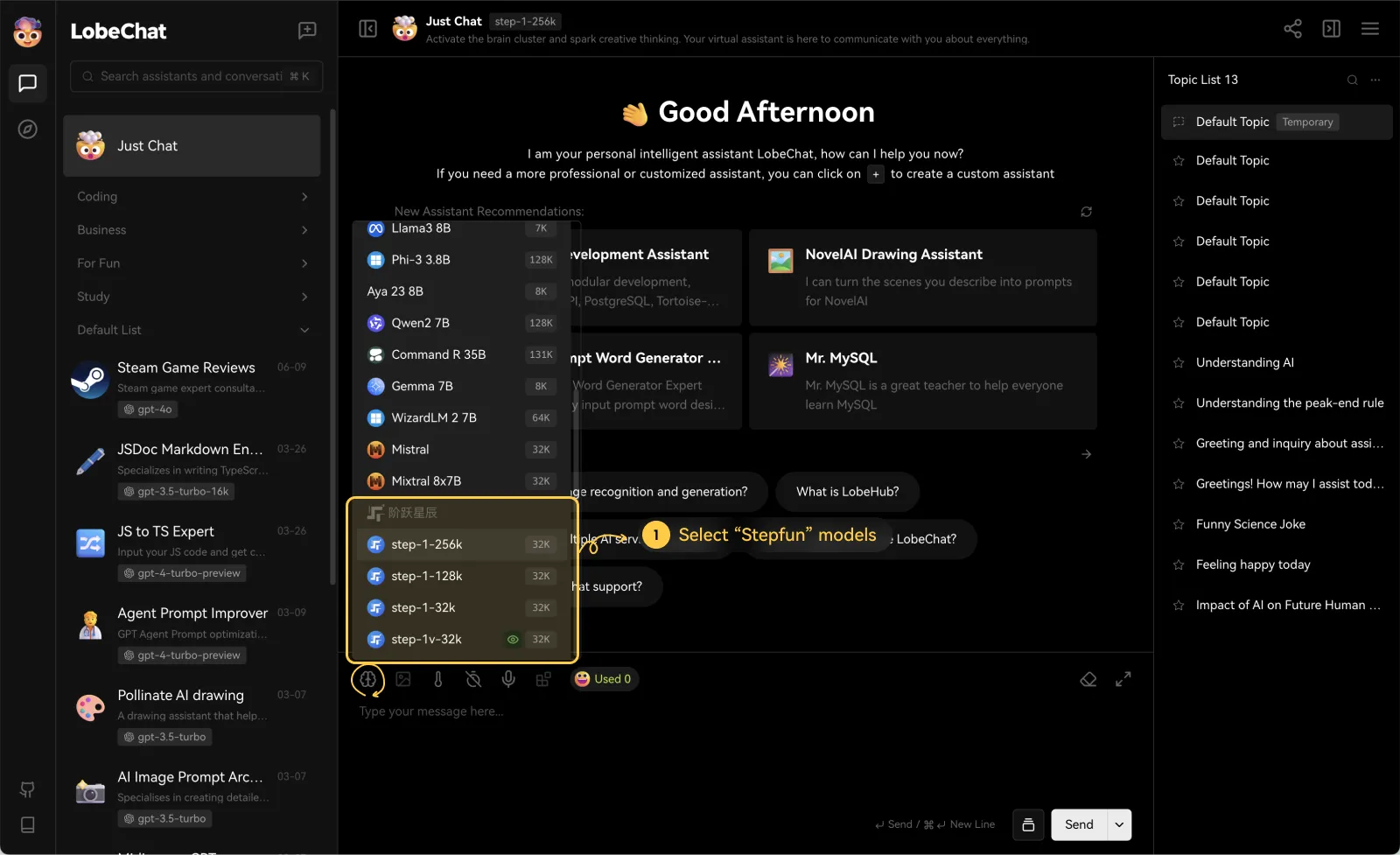
Task: Click the new assistant icon beside LobeChat
Action: point(307,31)
